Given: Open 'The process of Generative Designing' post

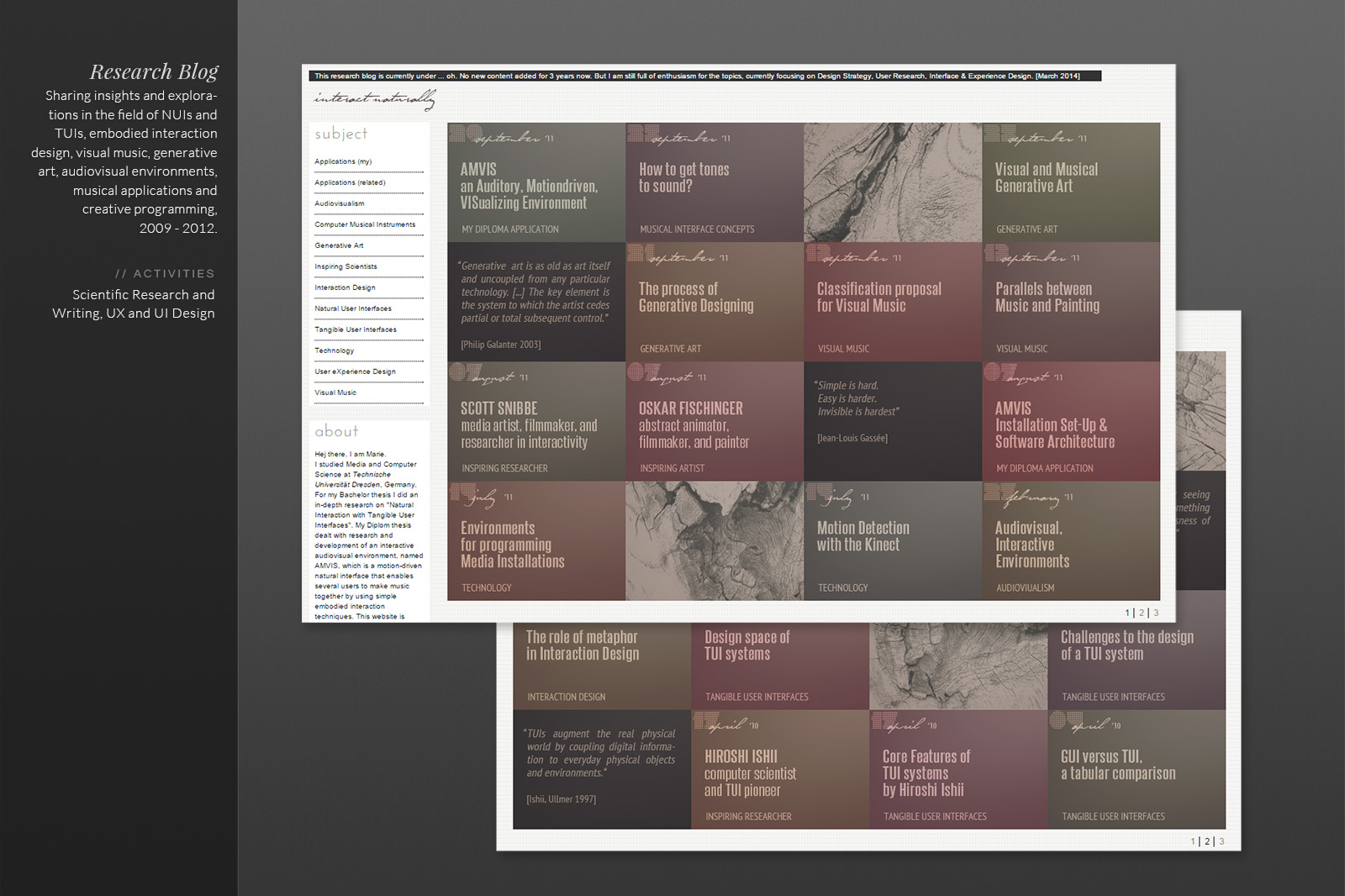Looking at the screenshot, I should click(715, 302).
